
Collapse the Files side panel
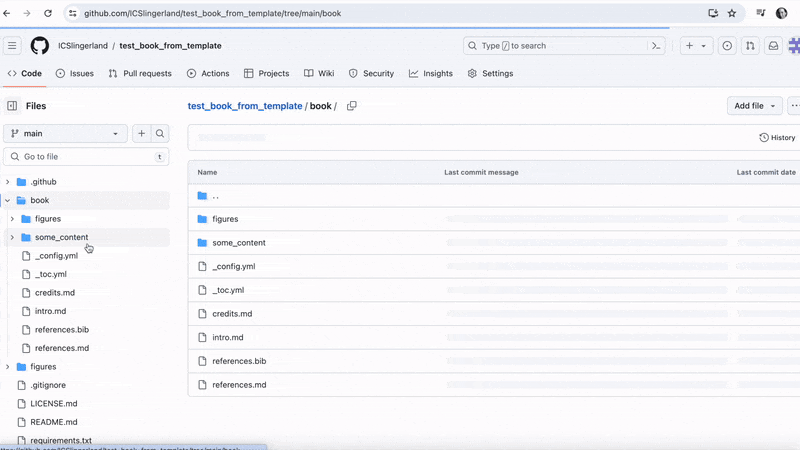click(12, 106)
